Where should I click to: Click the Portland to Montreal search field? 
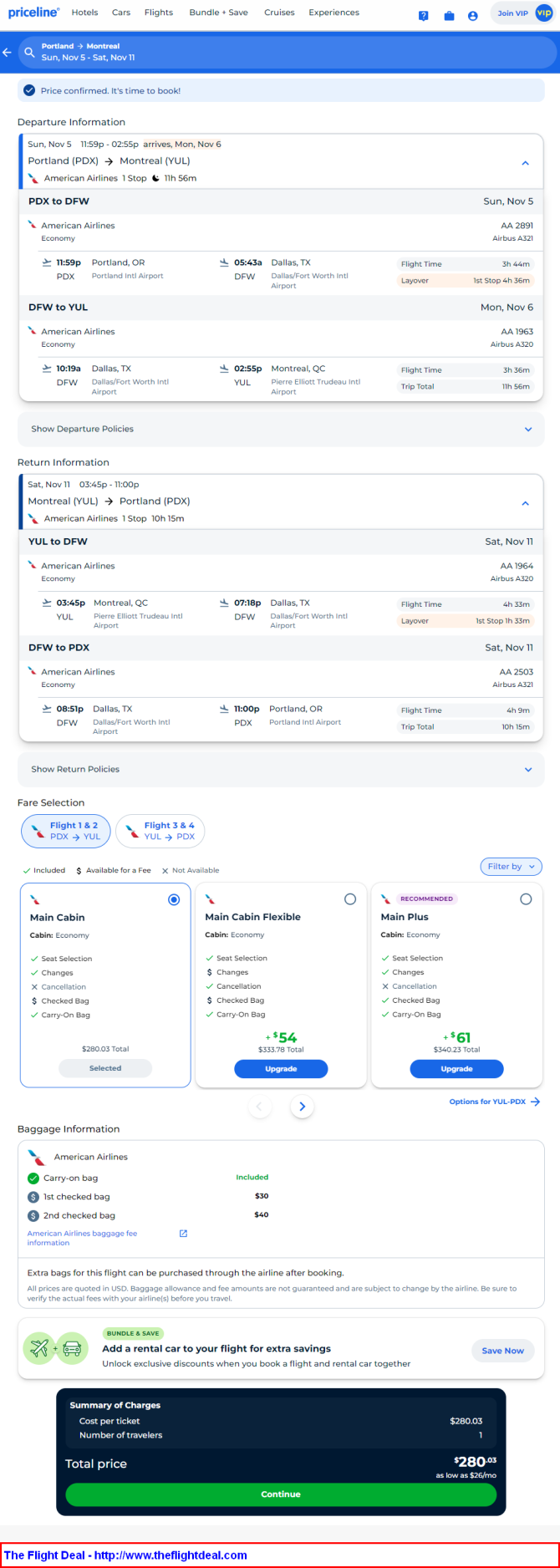point(288,52)
